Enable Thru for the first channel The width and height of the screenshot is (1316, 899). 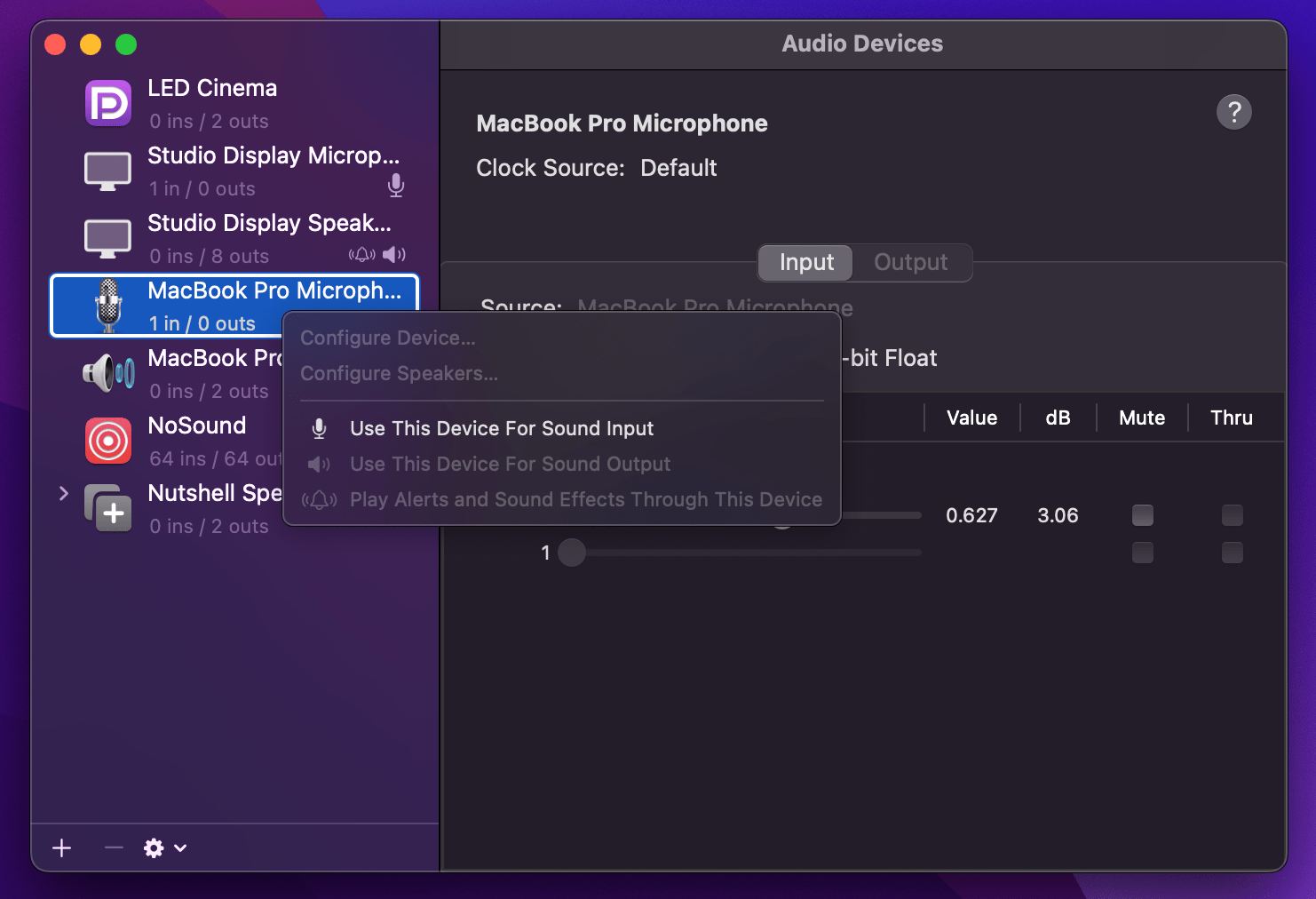1232,514
